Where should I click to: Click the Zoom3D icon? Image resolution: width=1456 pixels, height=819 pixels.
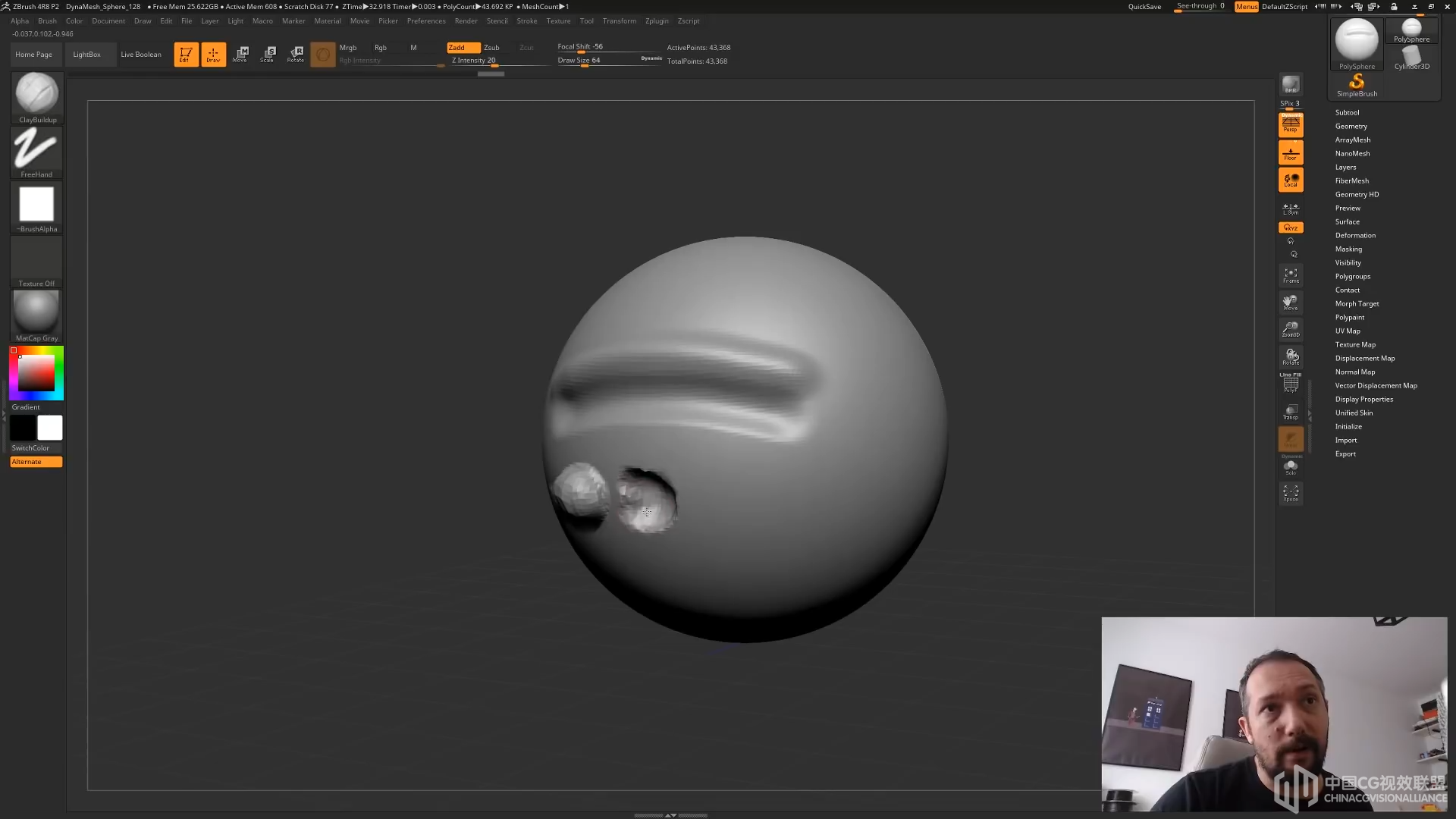coord(1291,330)
